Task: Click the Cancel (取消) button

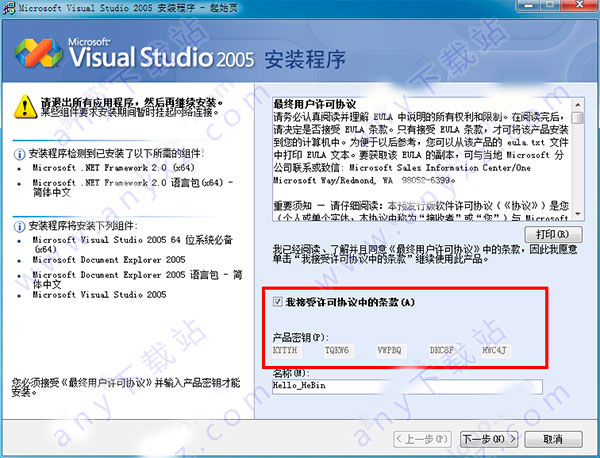Action: tap(553, 439)
